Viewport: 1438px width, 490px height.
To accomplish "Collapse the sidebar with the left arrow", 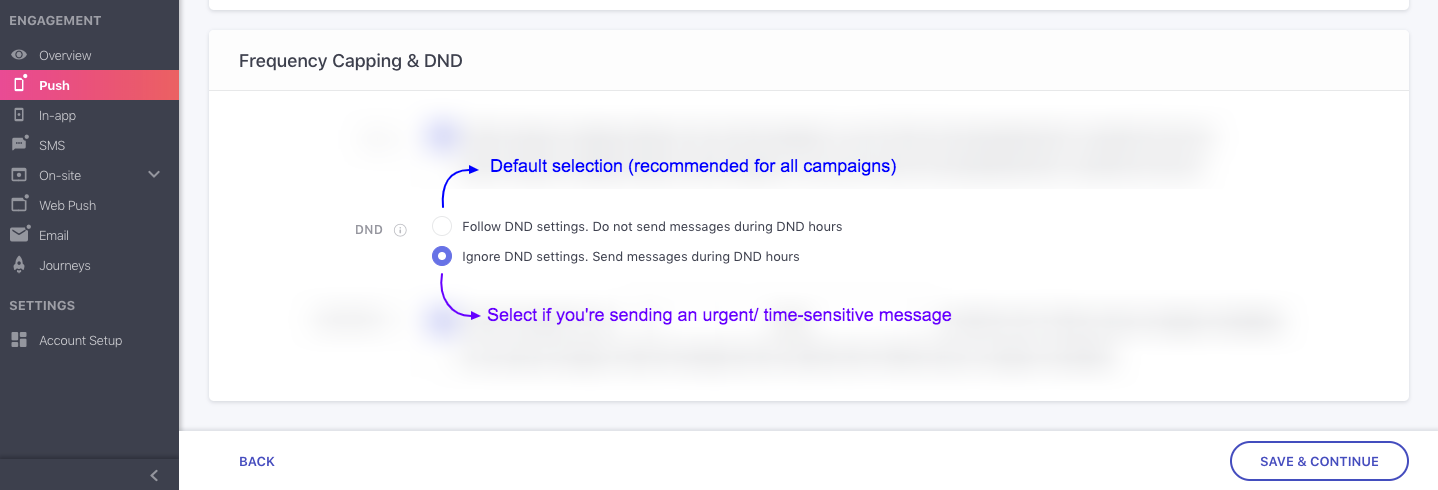I will coord(154,476).
